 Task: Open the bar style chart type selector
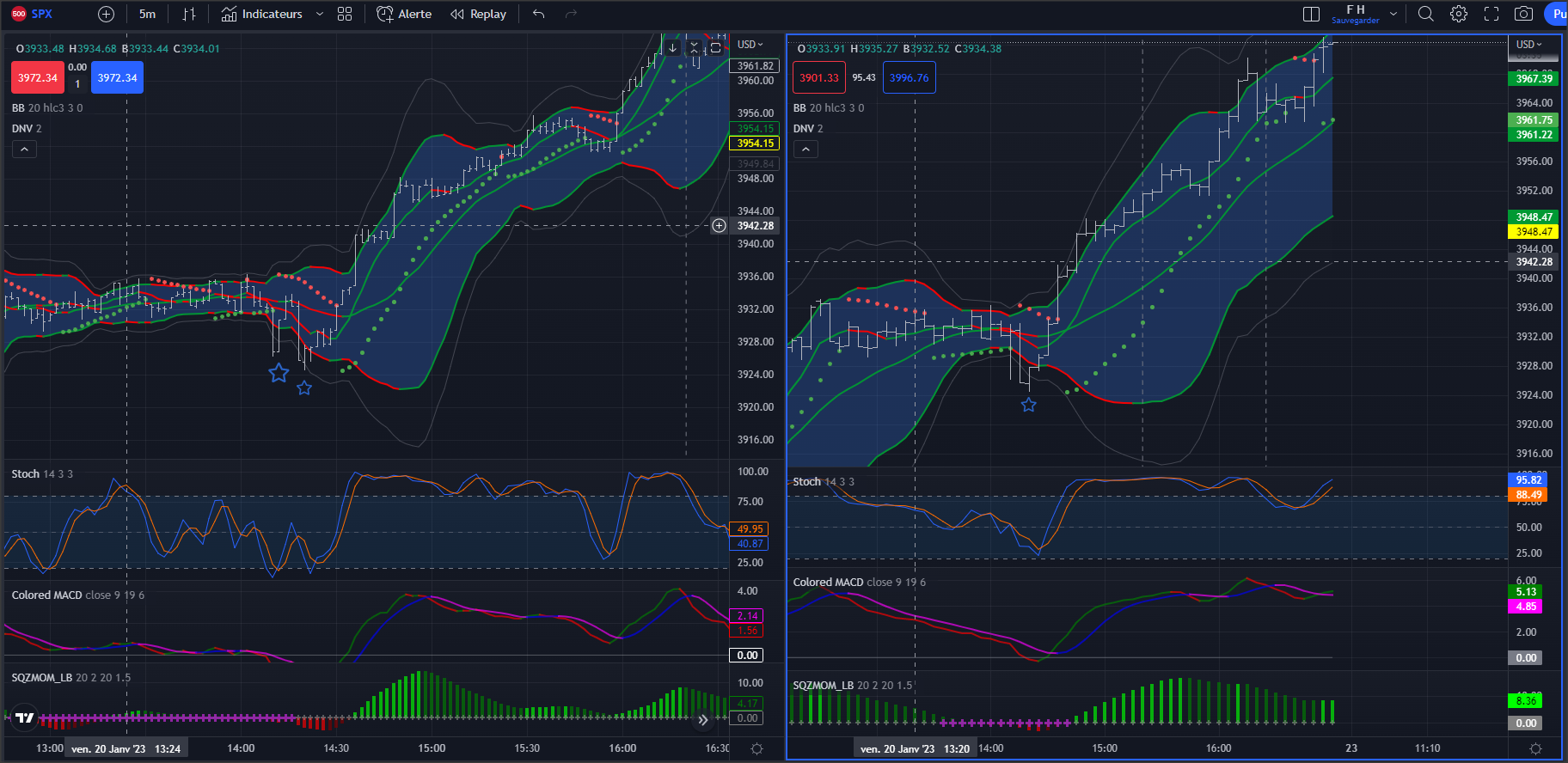[x=189, y=14]
